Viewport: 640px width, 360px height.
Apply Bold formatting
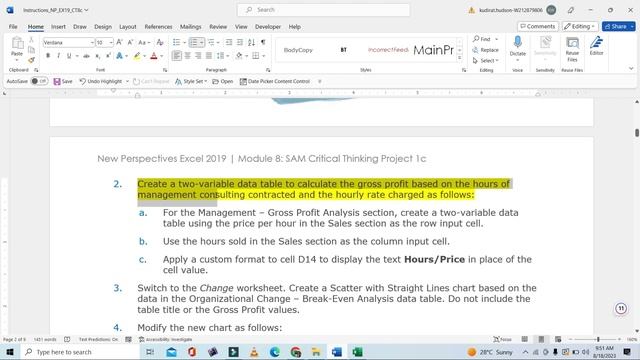coord(48,56)
